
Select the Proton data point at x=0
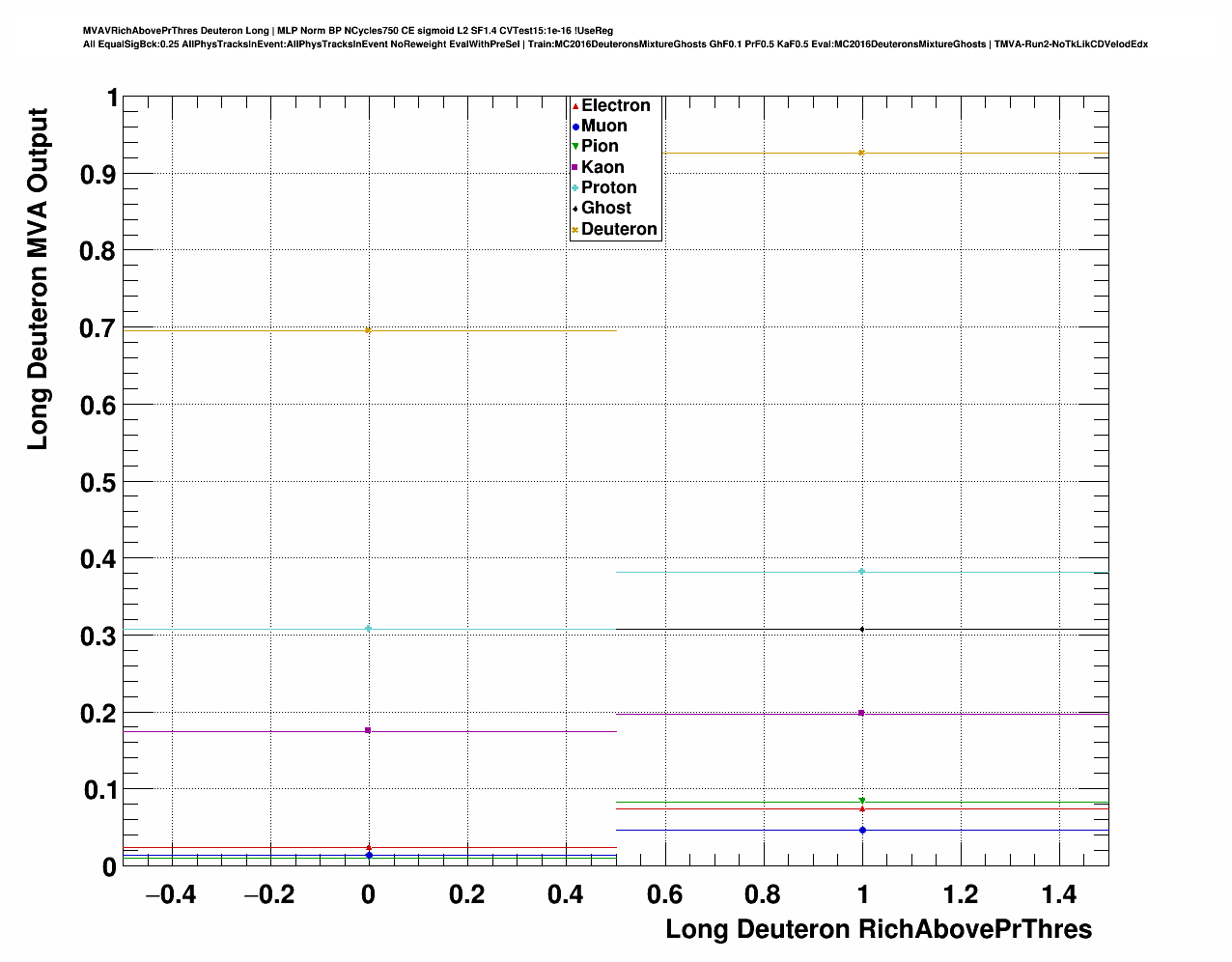(368, 629)
